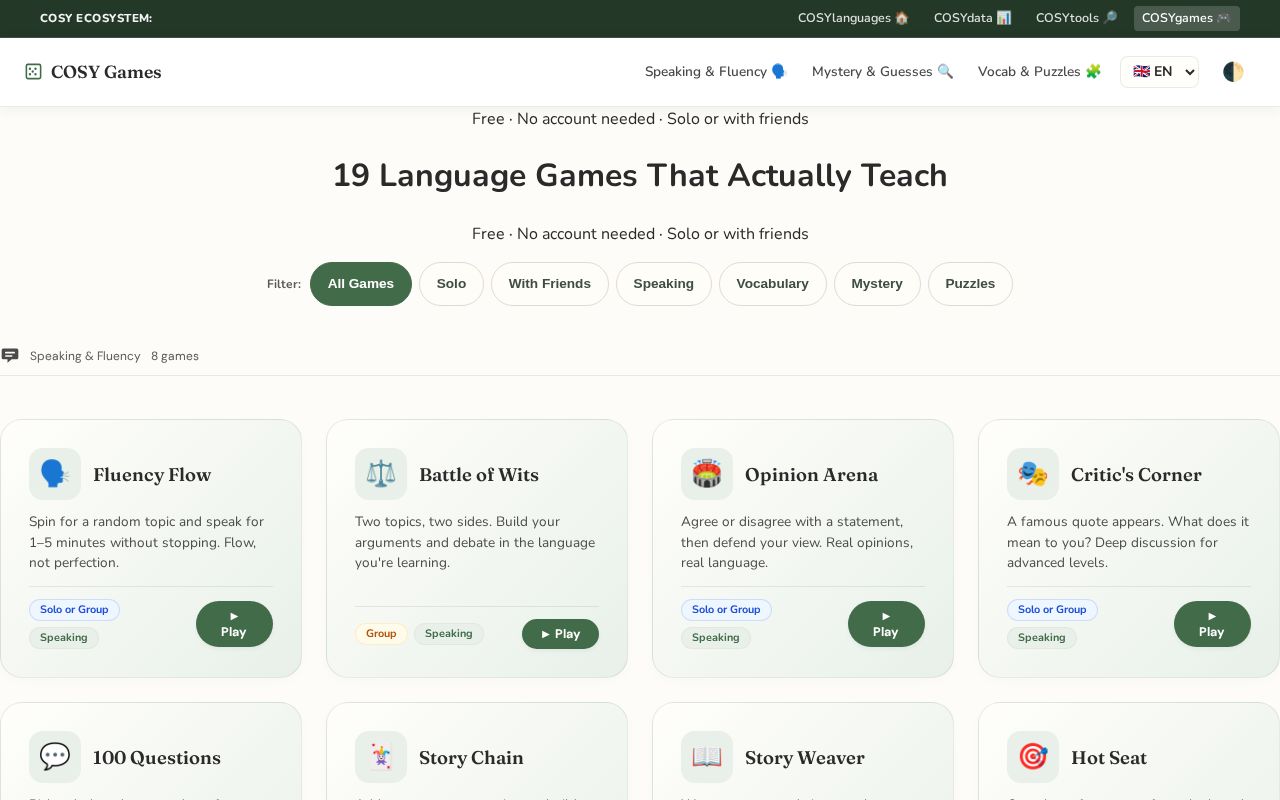Image resolution: width=1280 pixels, height=800 pixels.
Task: Click the Hot Seat card title
Action: 1109,758
